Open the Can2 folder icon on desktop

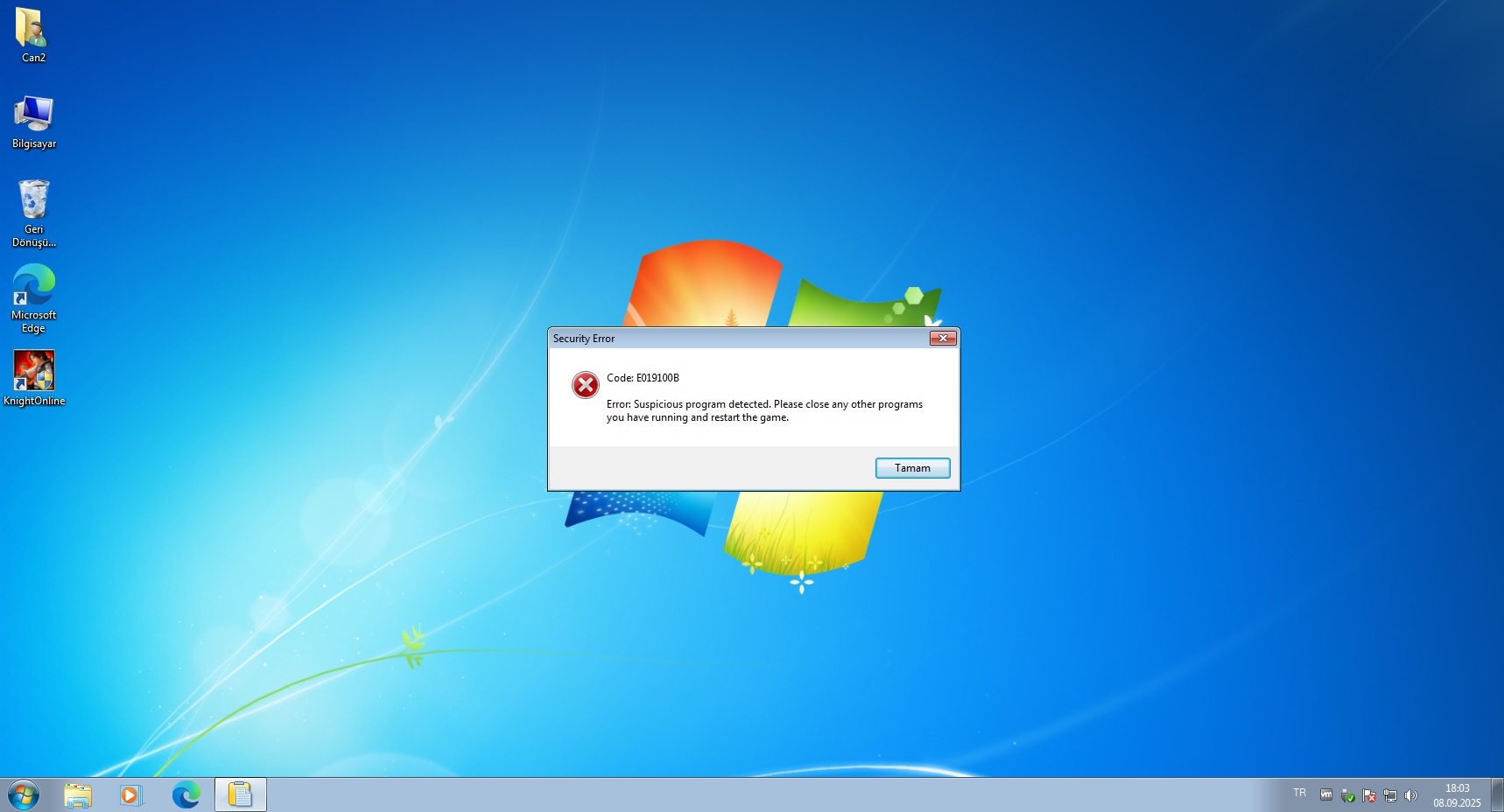pyautogui.click(x=33, y=35)
